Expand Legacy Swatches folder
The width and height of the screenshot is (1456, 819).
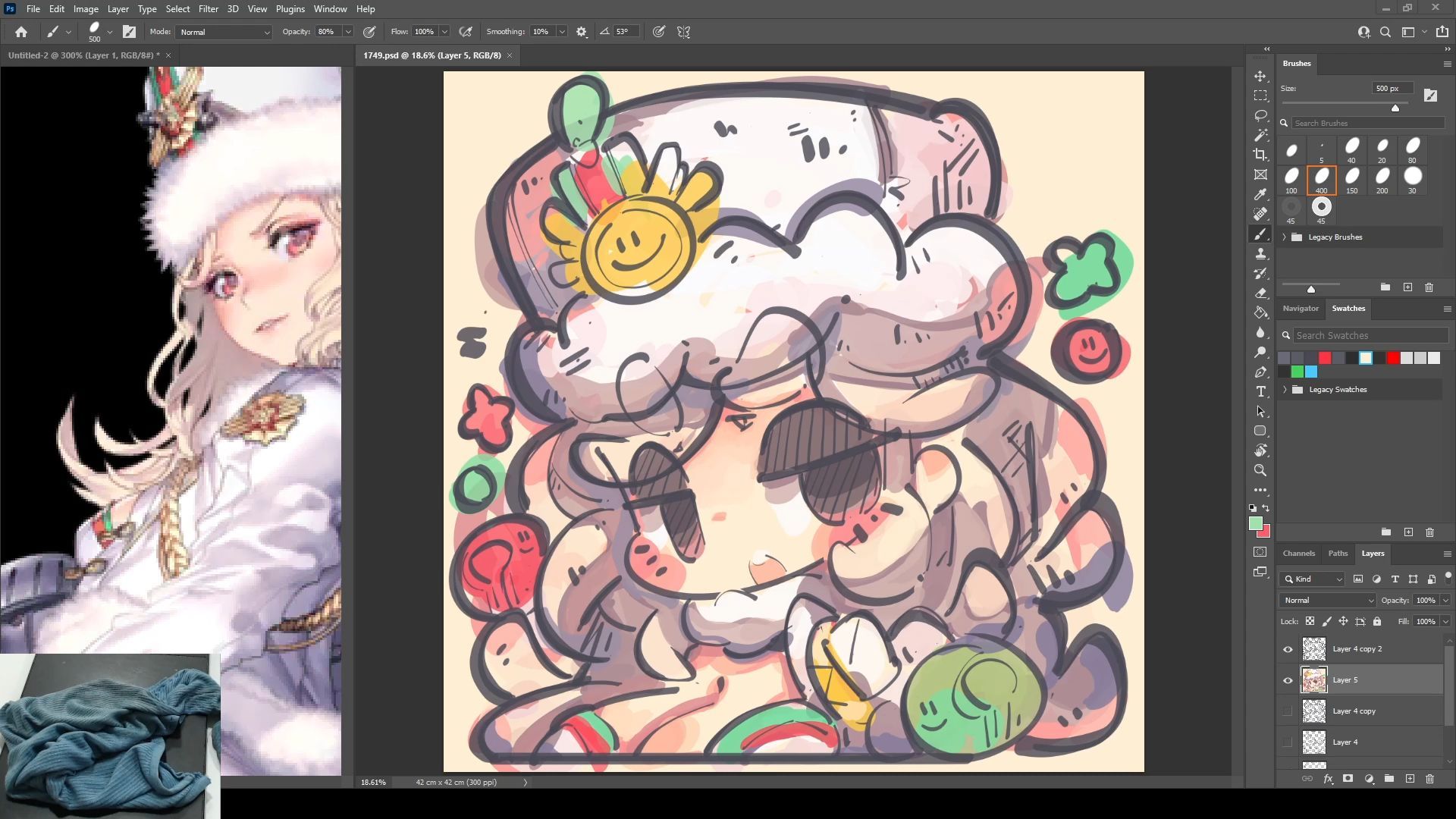[1285, 390]
